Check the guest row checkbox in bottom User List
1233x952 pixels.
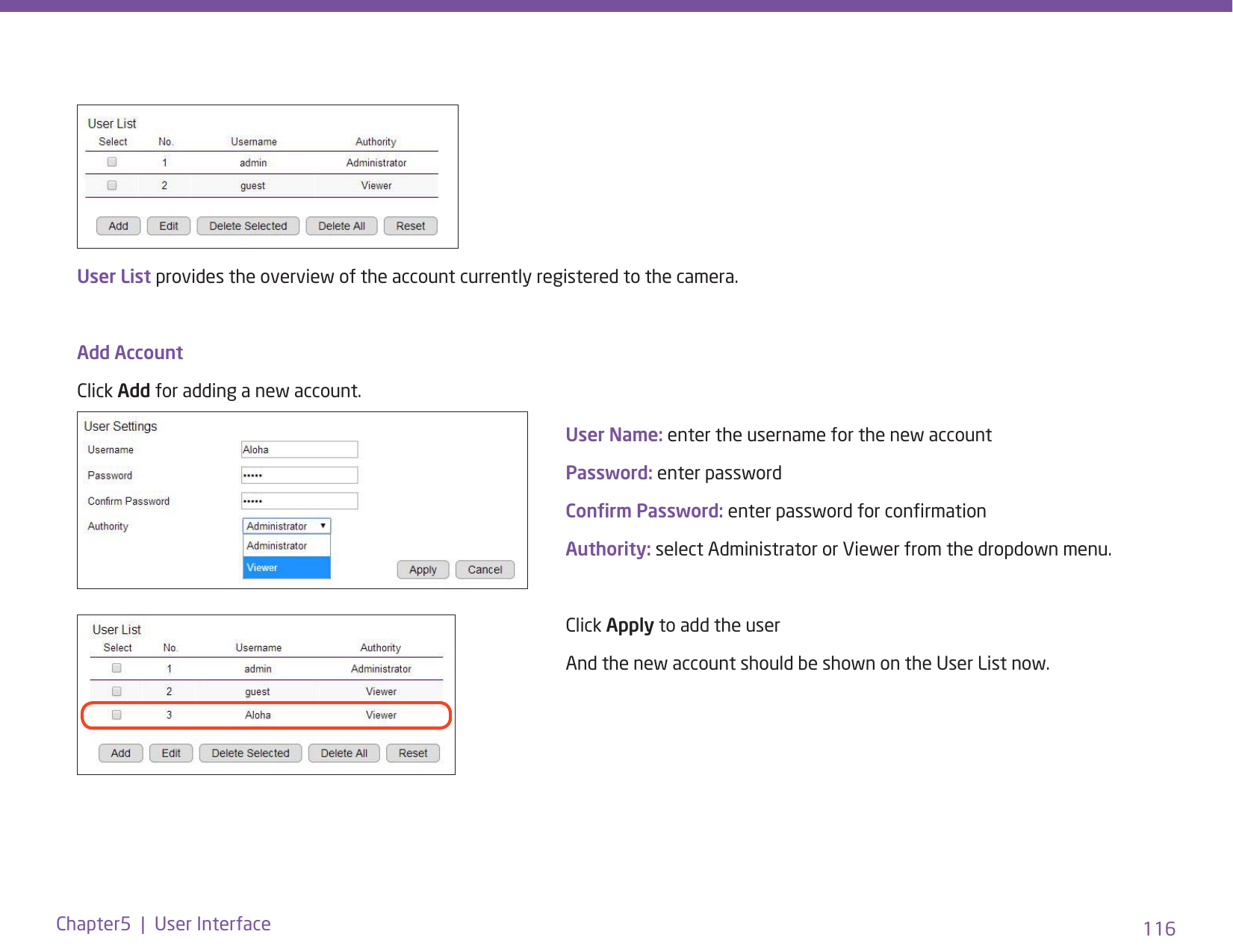tap(117, 691)
